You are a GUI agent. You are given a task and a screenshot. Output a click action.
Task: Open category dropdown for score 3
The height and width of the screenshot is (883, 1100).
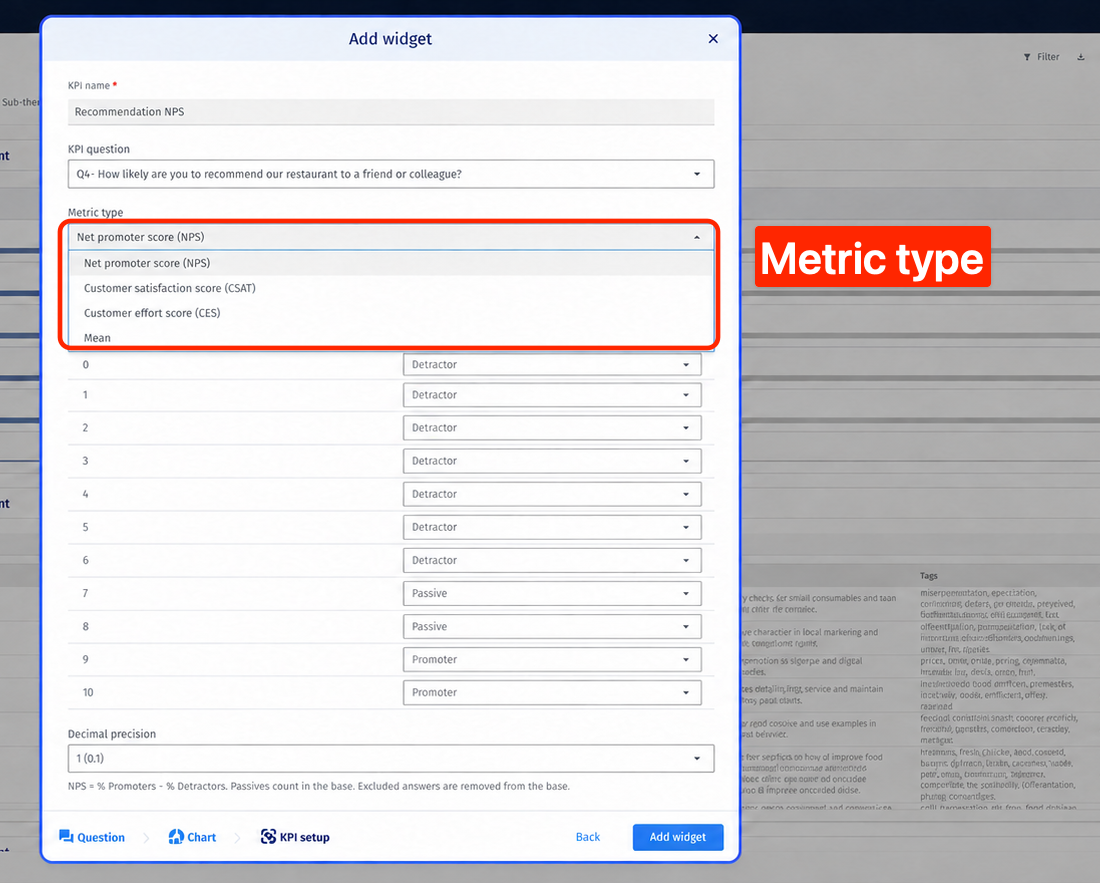552,461
